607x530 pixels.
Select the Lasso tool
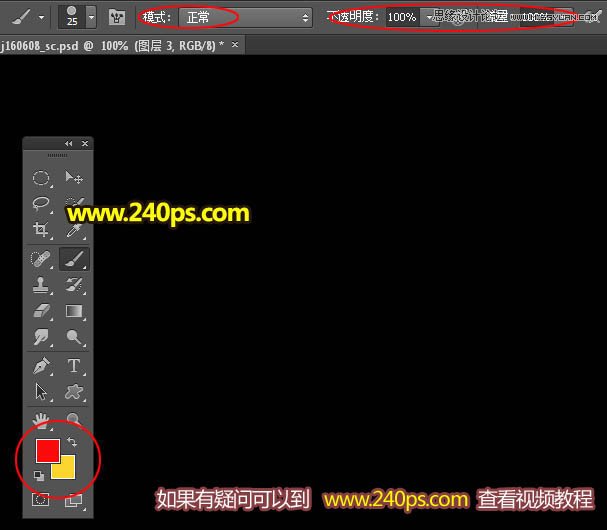[41, 204]
